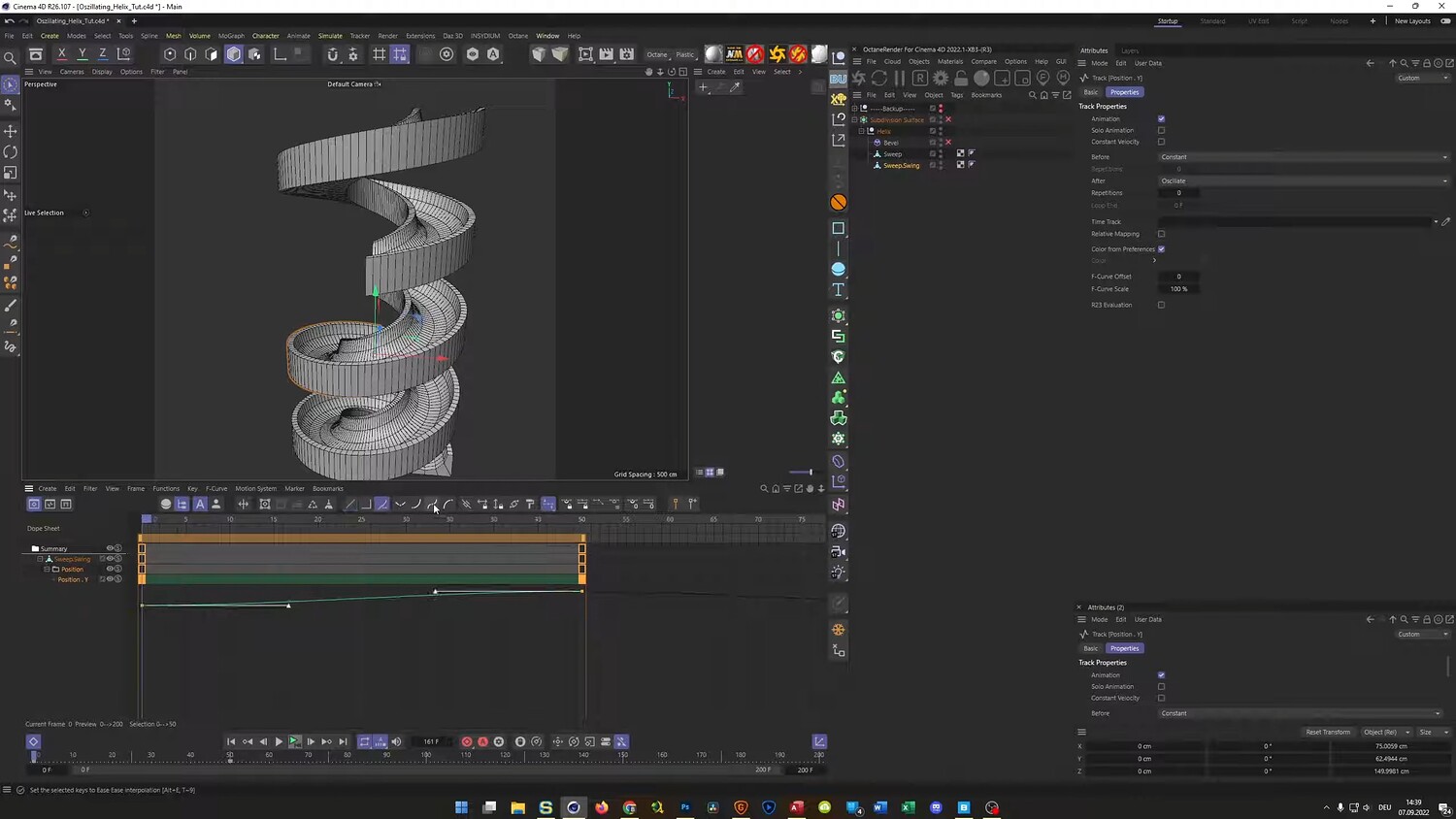
Task: Toggle the Bevel object's red X enable mark
Action: [948, 143]
